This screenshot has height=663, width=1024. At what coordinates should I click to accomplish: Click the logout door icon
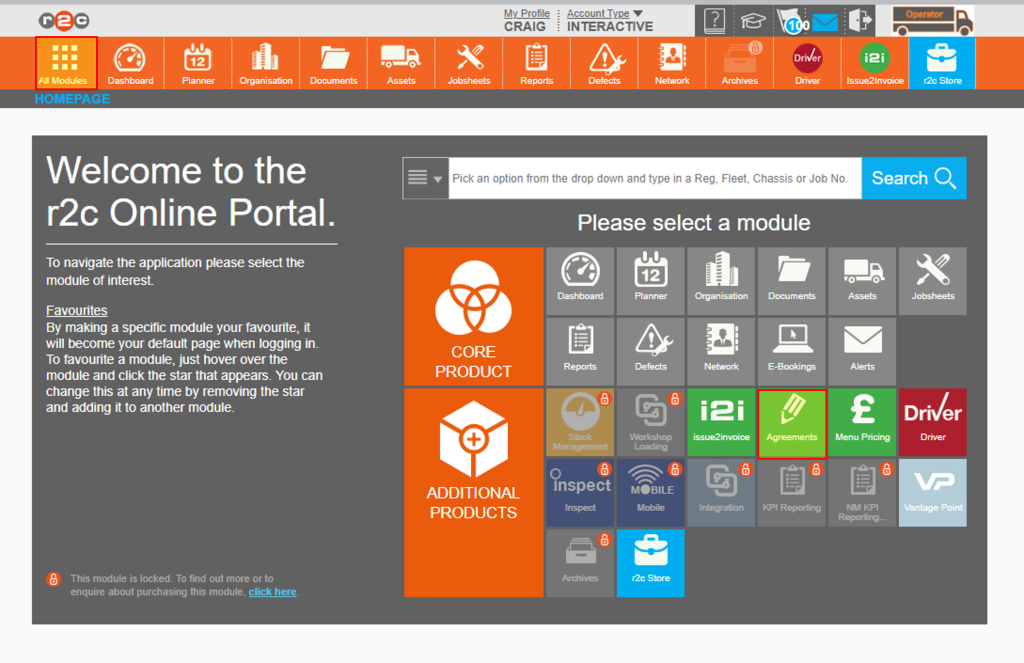[x=860, y=21]
